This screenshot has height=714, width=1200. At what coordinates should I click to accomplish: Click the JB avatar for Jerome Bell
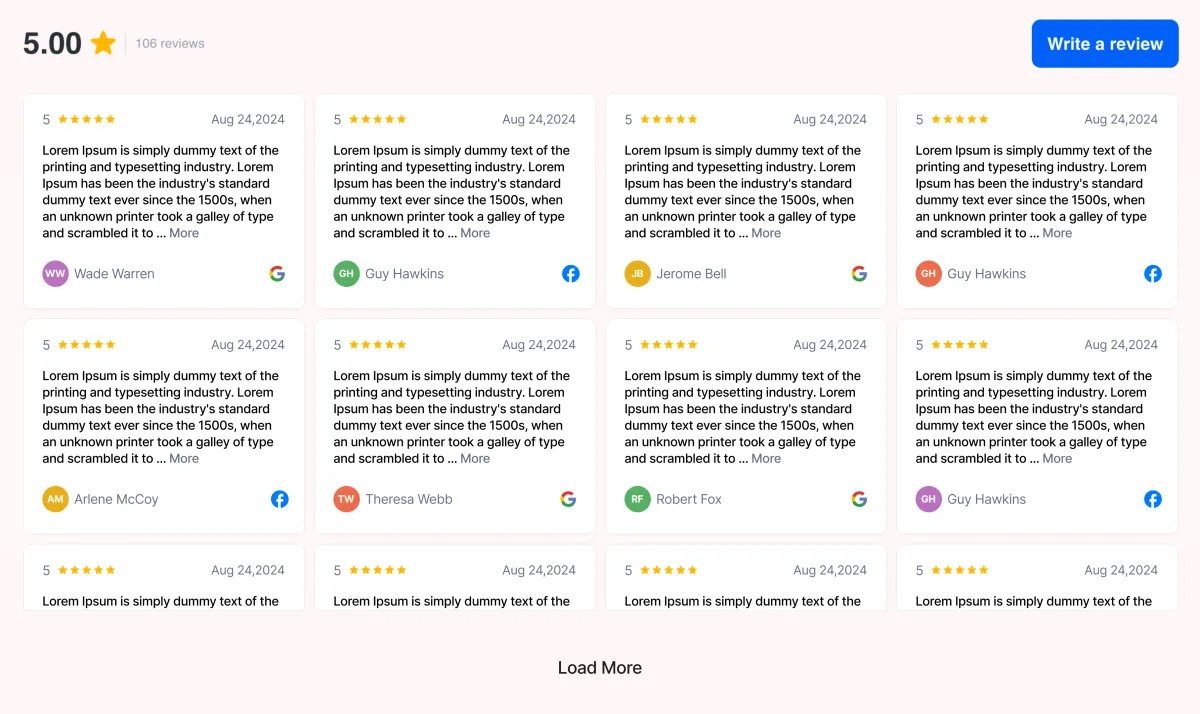point(637,274)
